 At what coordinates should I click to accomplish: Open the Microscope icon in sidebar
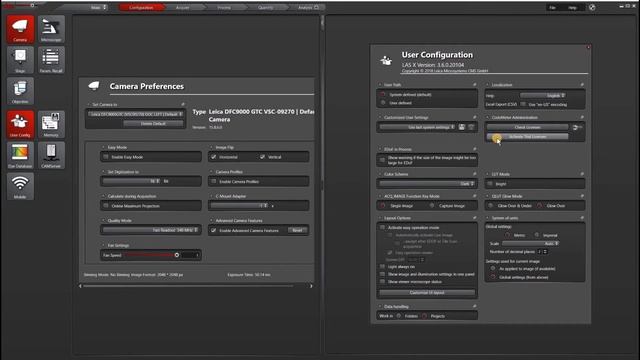51,29
